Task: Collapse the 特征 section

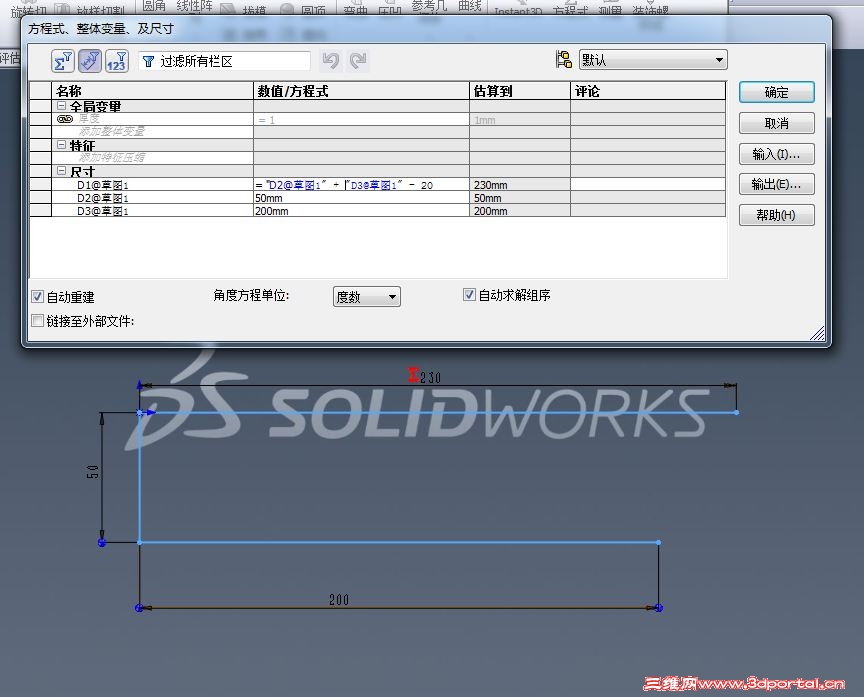Action: [x=62, y=145]
